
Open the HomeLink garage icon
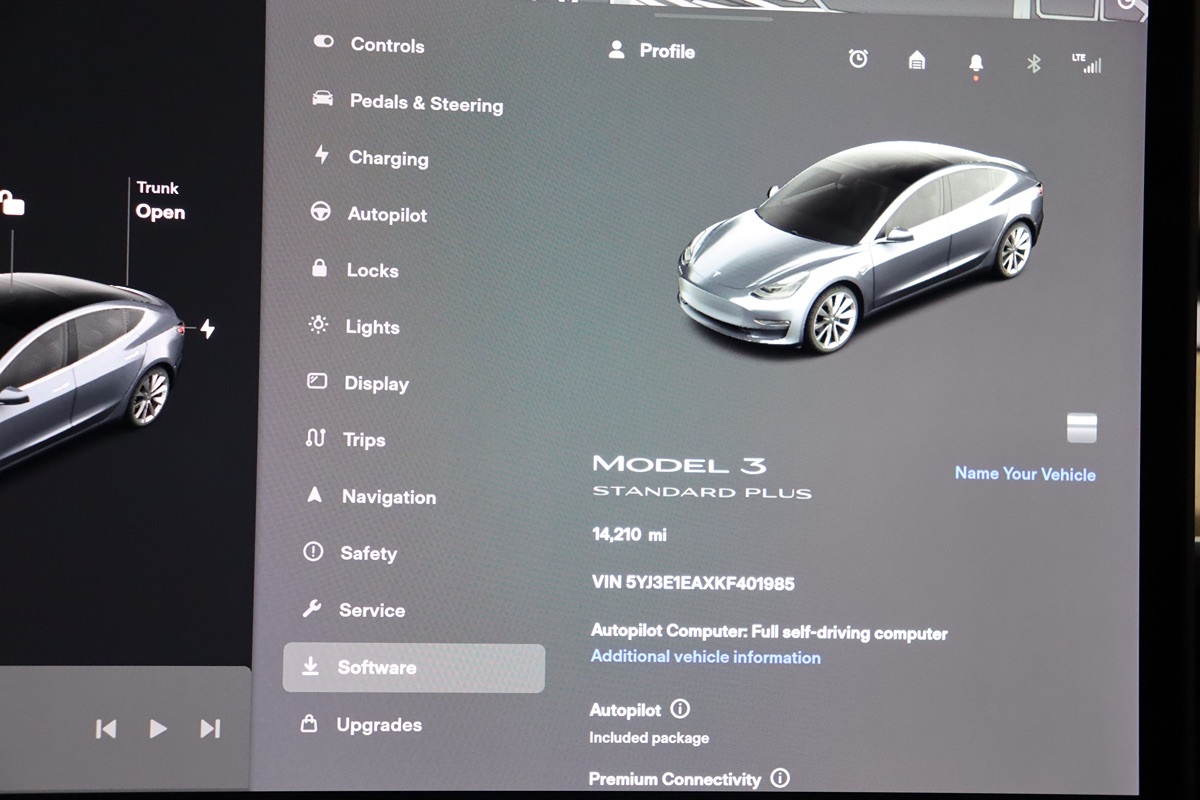(916, 61)
